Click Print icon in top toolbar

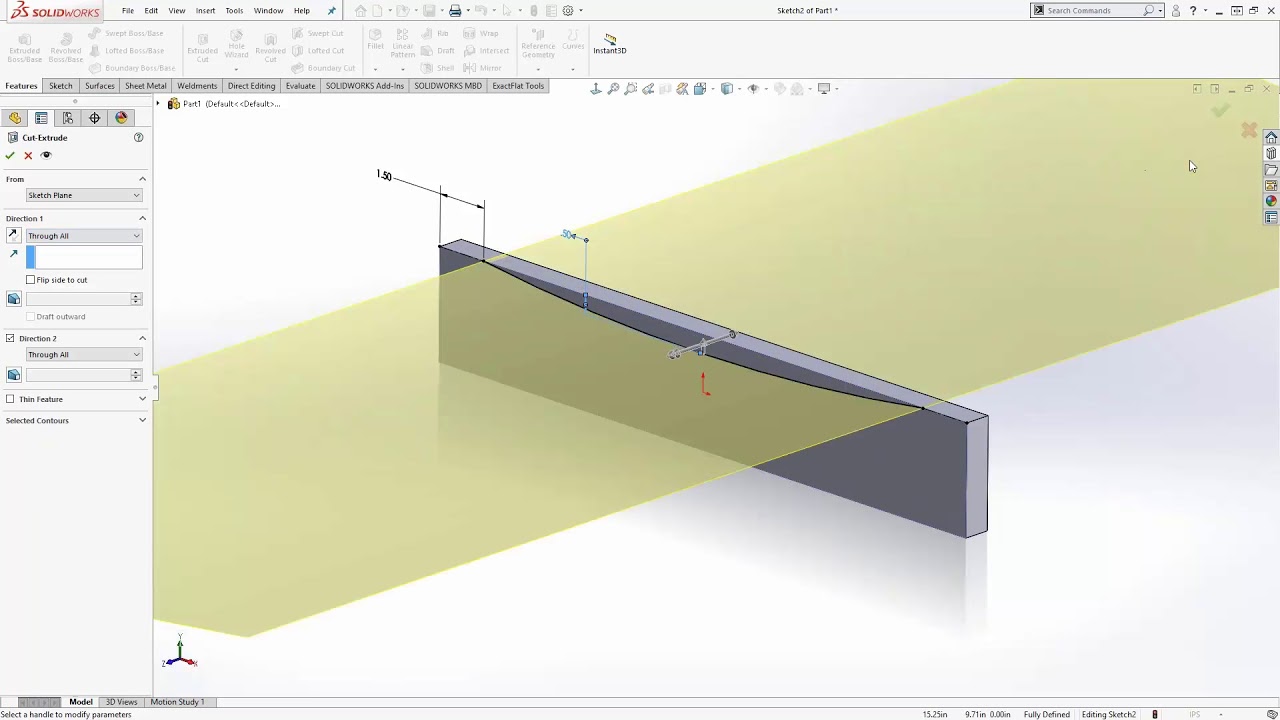[455, 10]
